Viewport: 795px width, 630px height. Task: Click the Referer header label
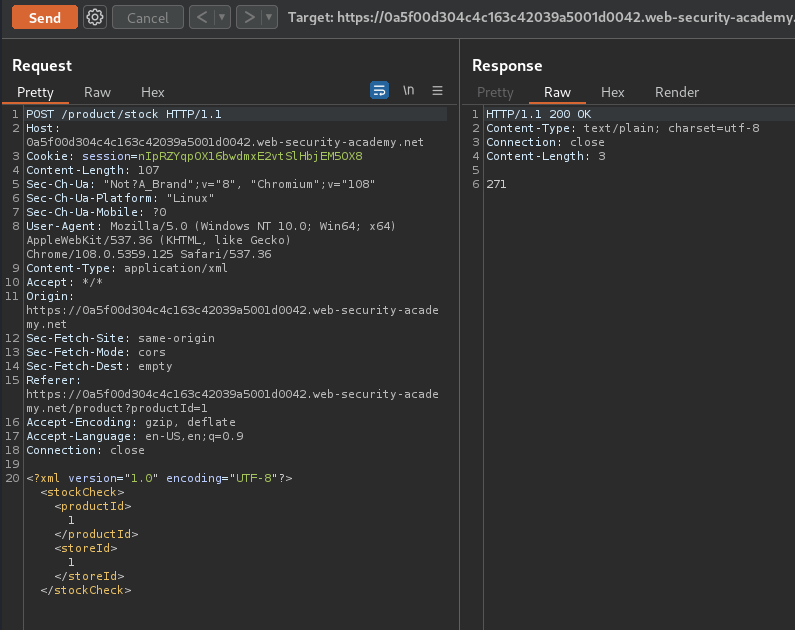pos(53,380)
